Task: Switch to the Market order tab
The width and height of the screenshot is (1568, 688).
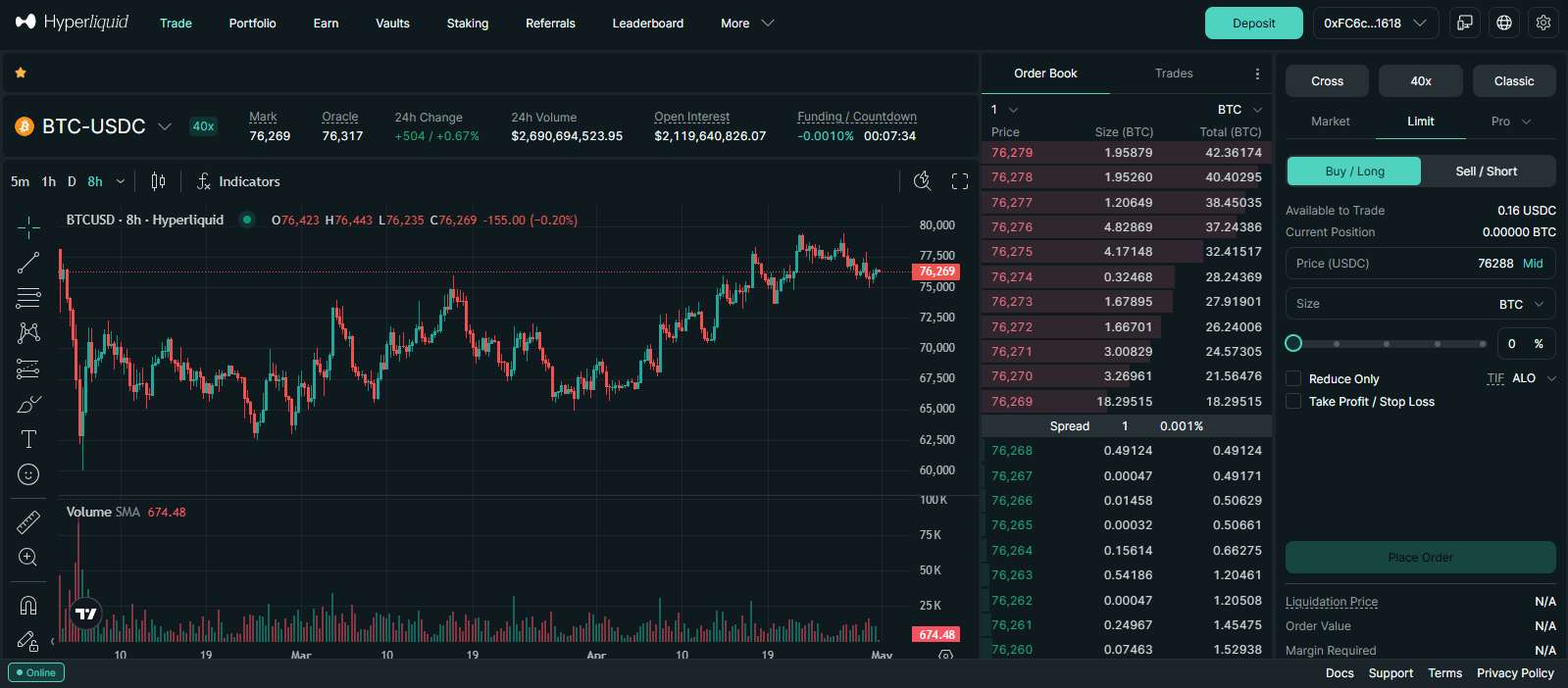Action: click(x=1331, y=122)
